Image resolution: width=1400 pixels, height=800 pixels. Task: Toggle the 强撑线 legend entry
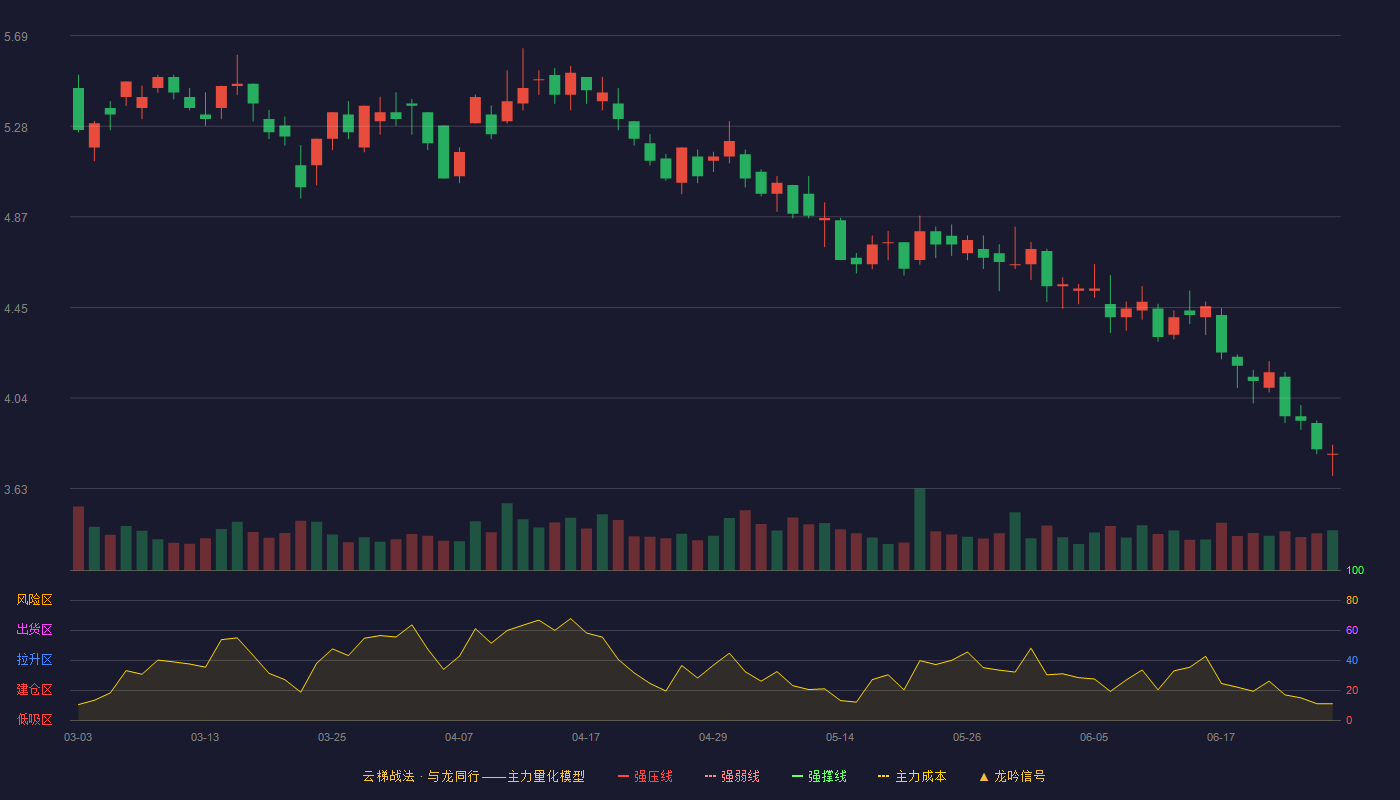[x=819, y=776]
